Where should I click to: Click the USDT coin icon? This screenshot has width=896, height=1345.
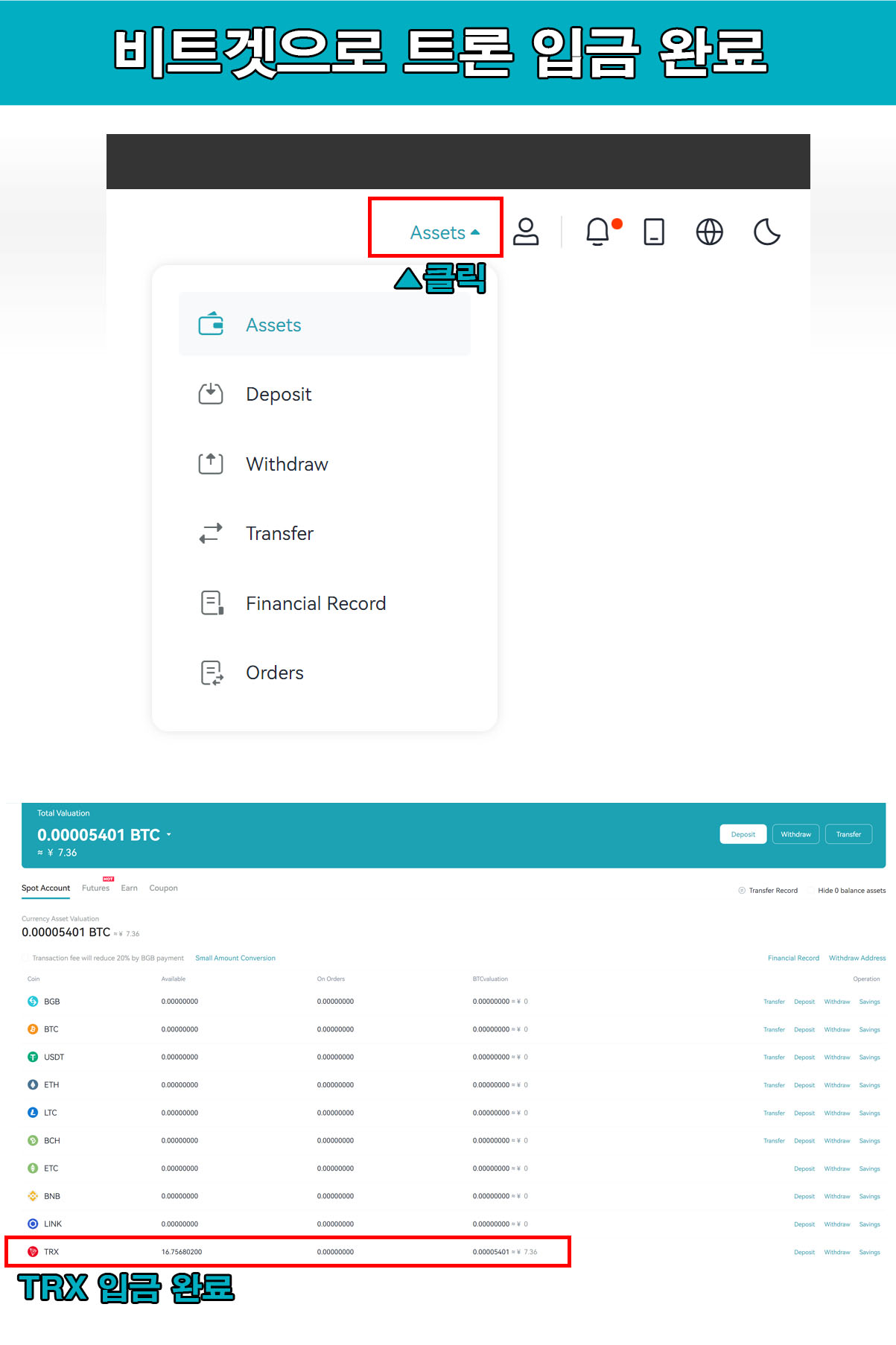tap(33, 1057)
